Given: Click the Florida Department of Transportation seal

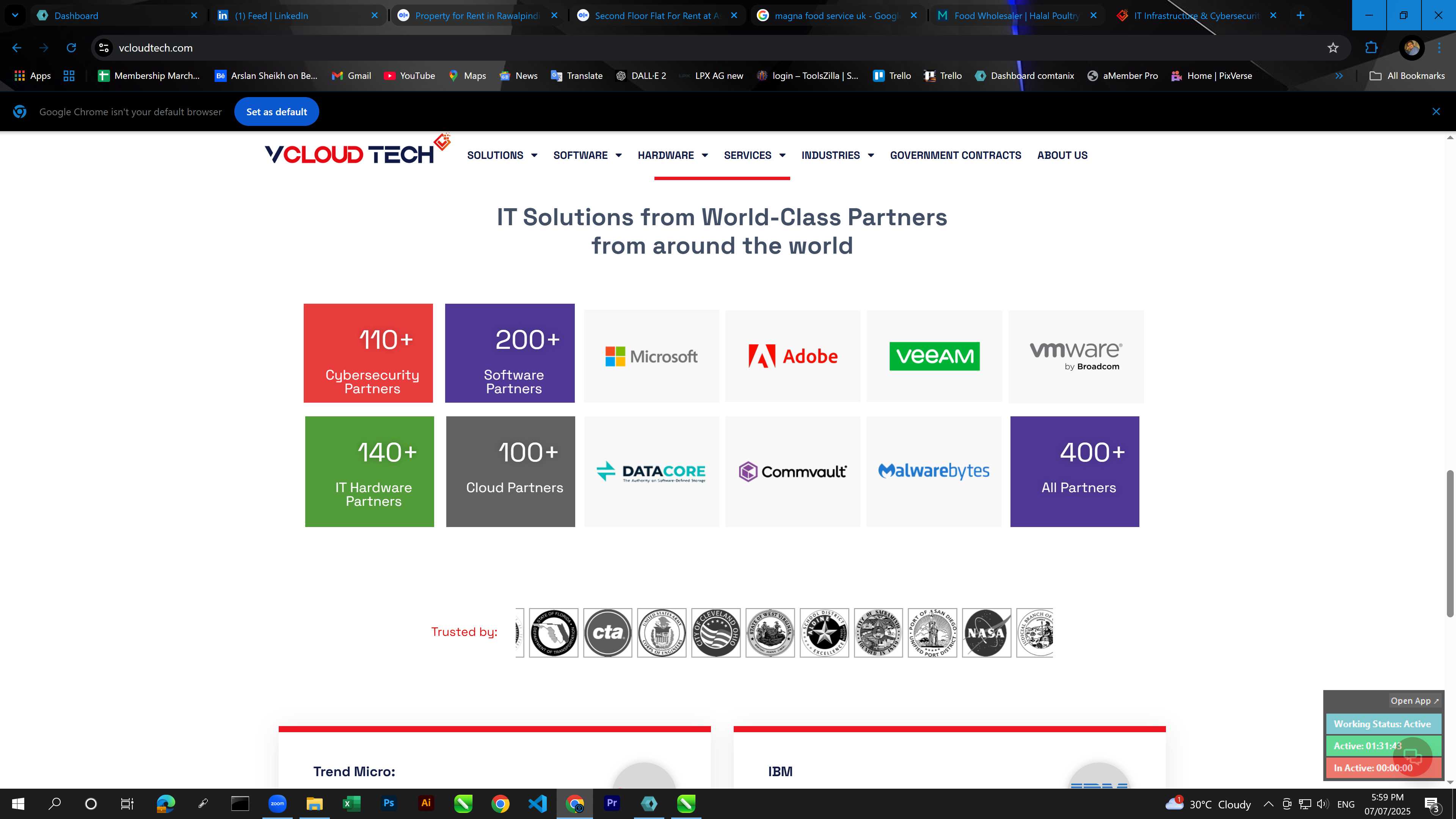Looking at the screenshot, I should (553, 632).
